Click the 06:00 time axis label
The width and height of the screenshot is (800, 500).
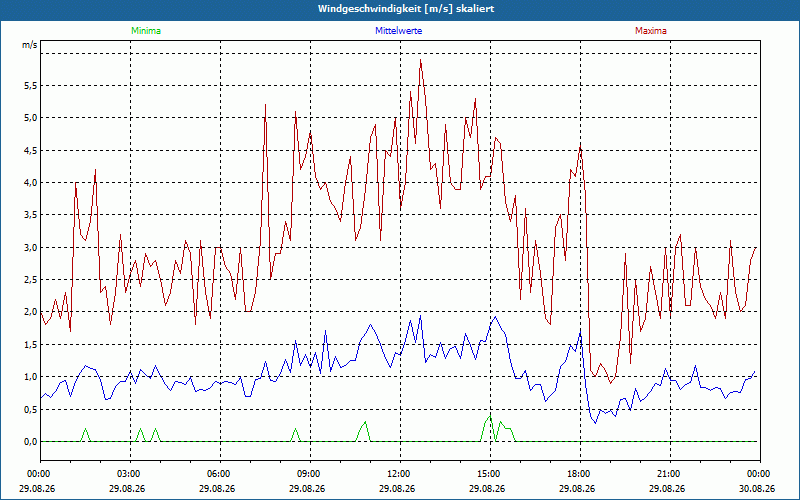click(220, 474)
